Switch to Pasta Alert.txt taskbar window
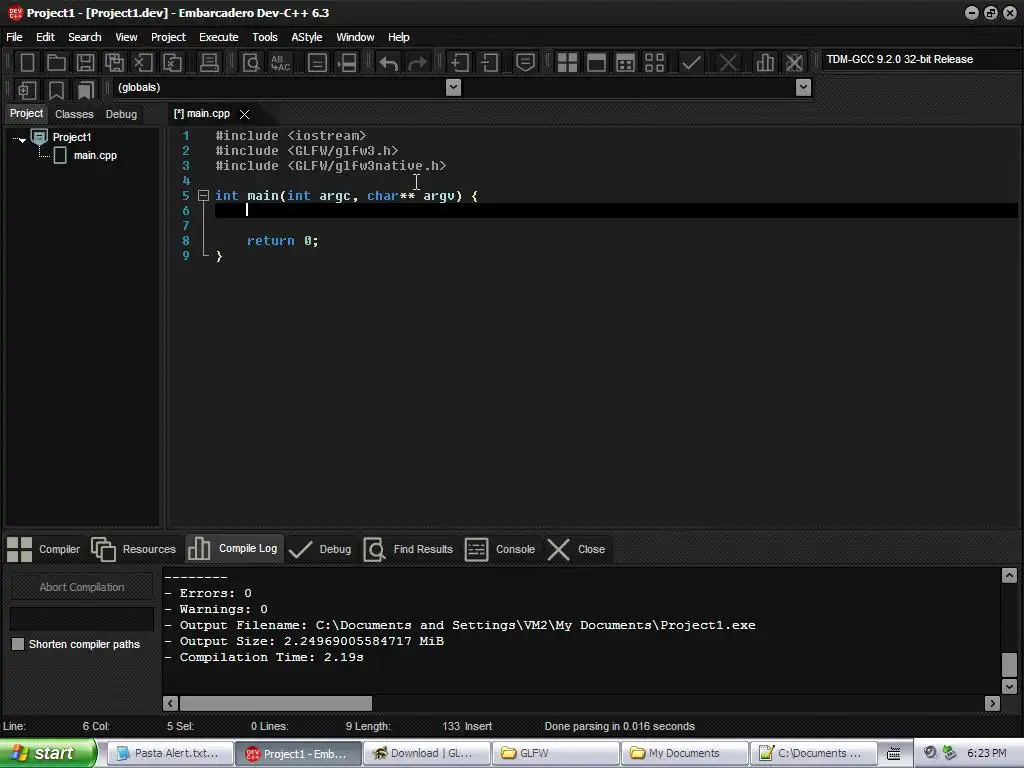The image size is (1024, 768). click(170, 753)
